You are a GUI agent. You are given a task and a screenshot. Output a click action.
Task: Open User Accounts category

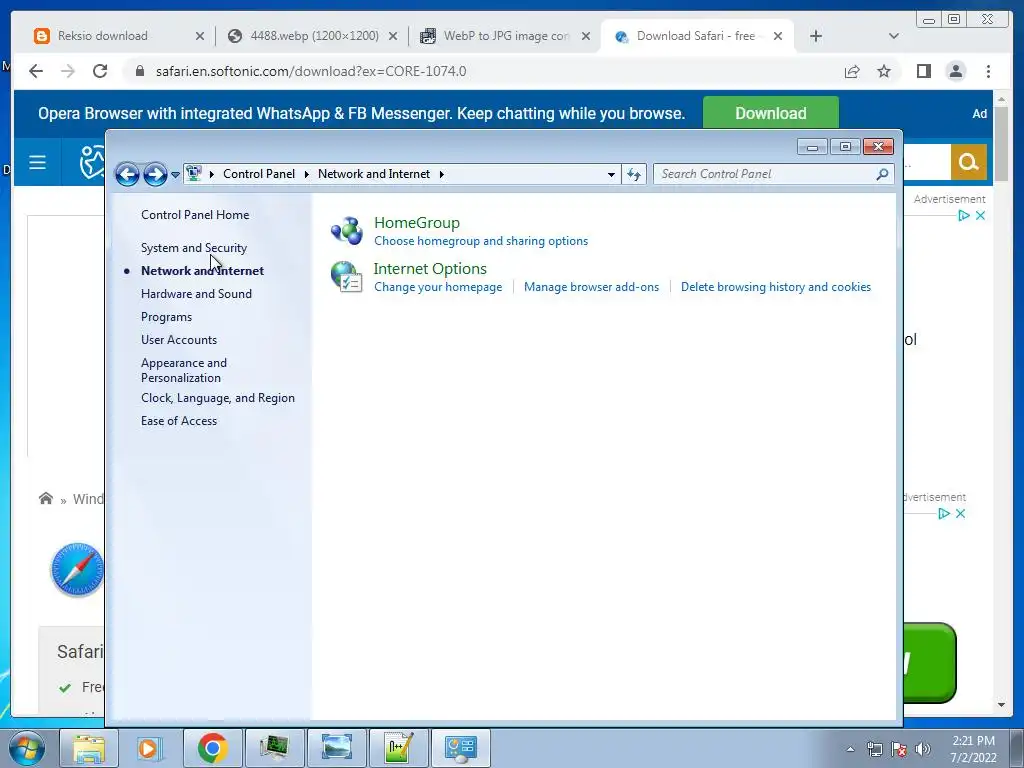pos(178,340)
